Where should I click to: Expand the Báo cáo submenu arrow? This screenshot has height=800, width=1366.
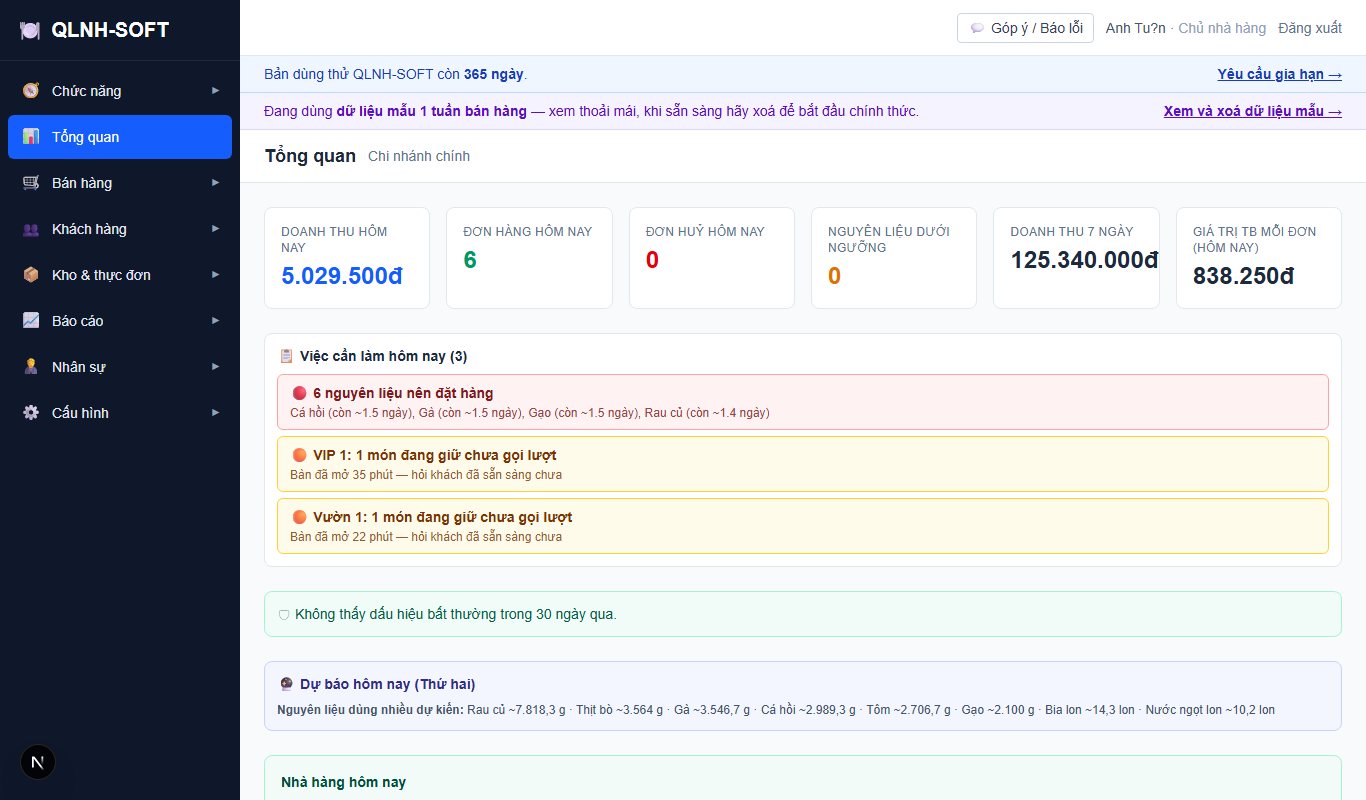coord(215,321)
